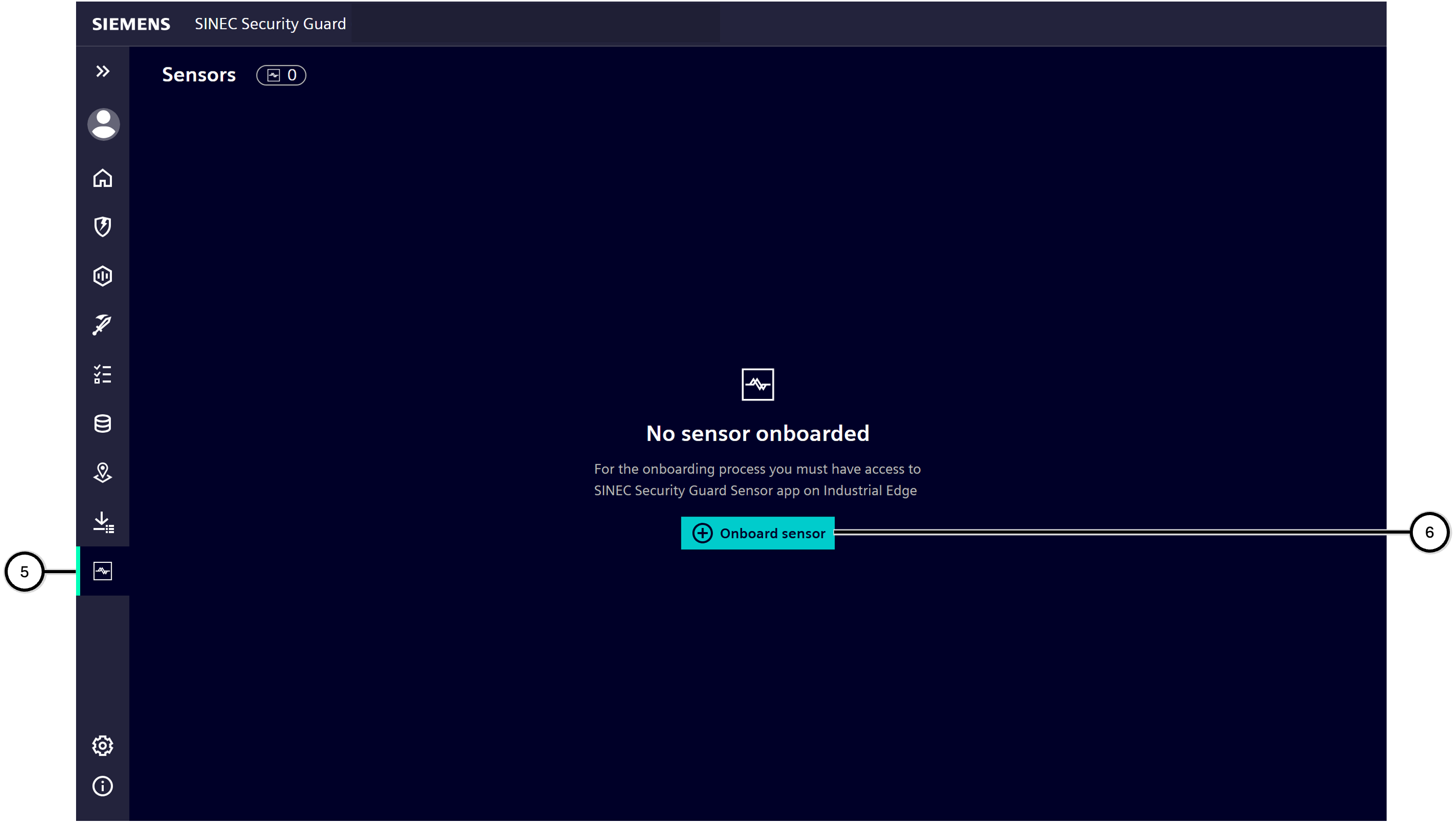The height and width of the screenshot is (824, 1456).
Task: Click the large sensor icon above heading
Action: (758, 384)
